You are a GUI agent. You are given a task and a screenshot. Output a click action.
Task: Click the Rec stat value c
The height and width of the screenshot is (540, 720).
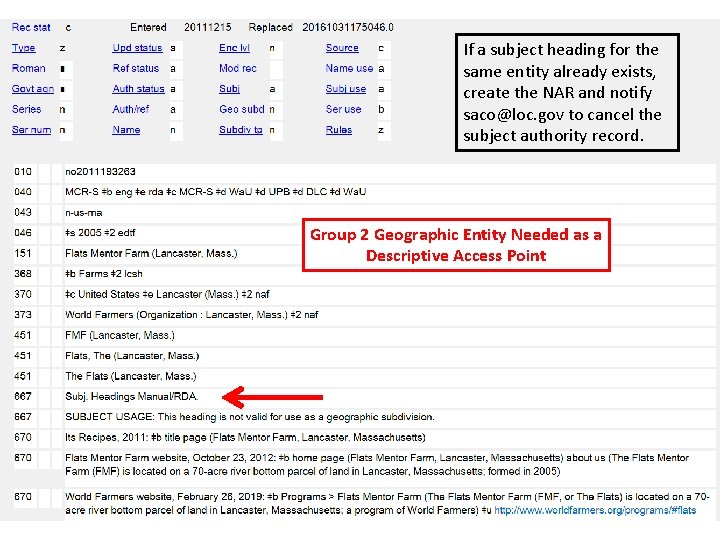[x=68, y=28]
